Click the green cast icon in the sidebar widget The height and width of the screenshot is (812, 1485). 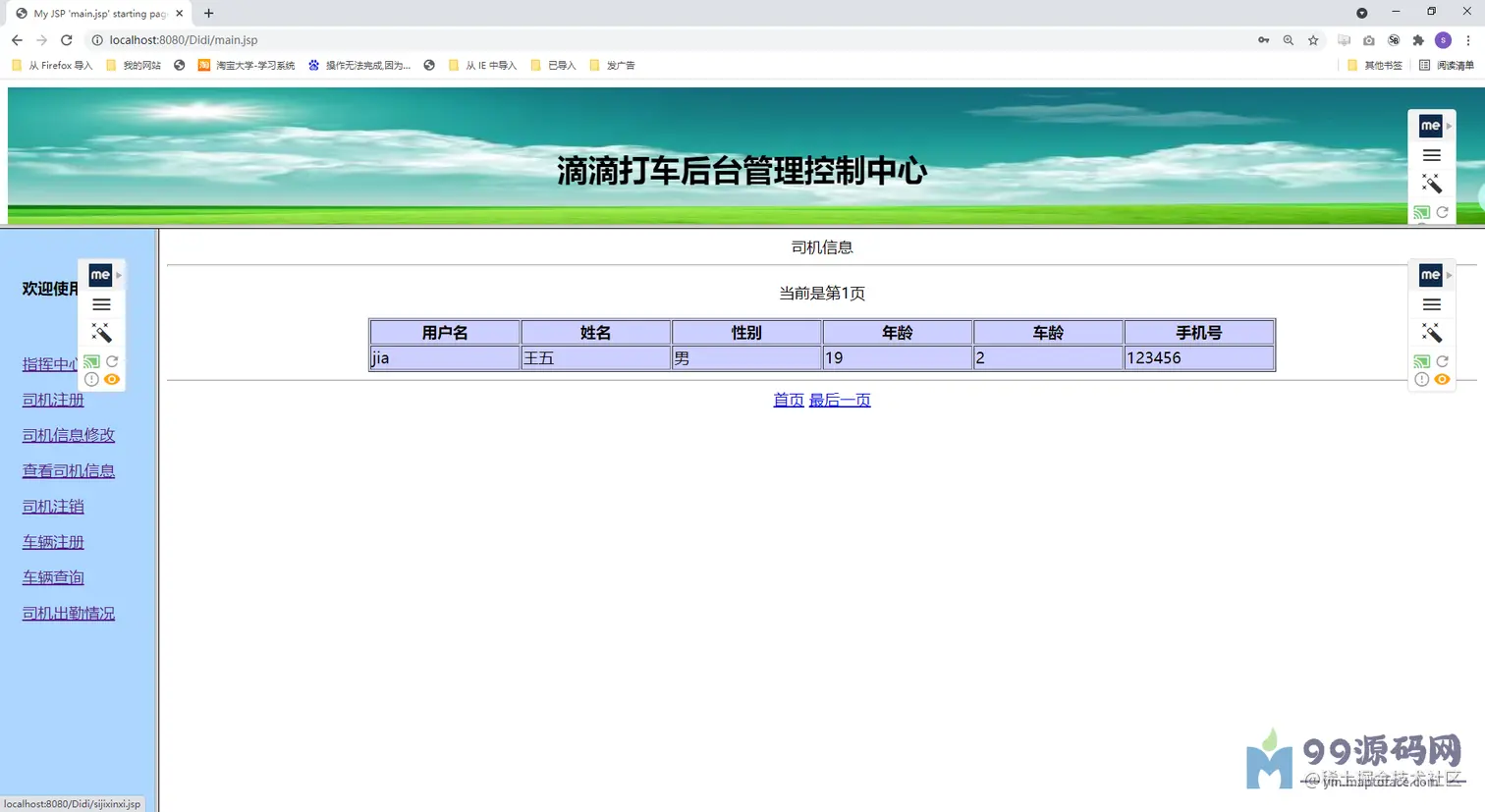point(91,361)
